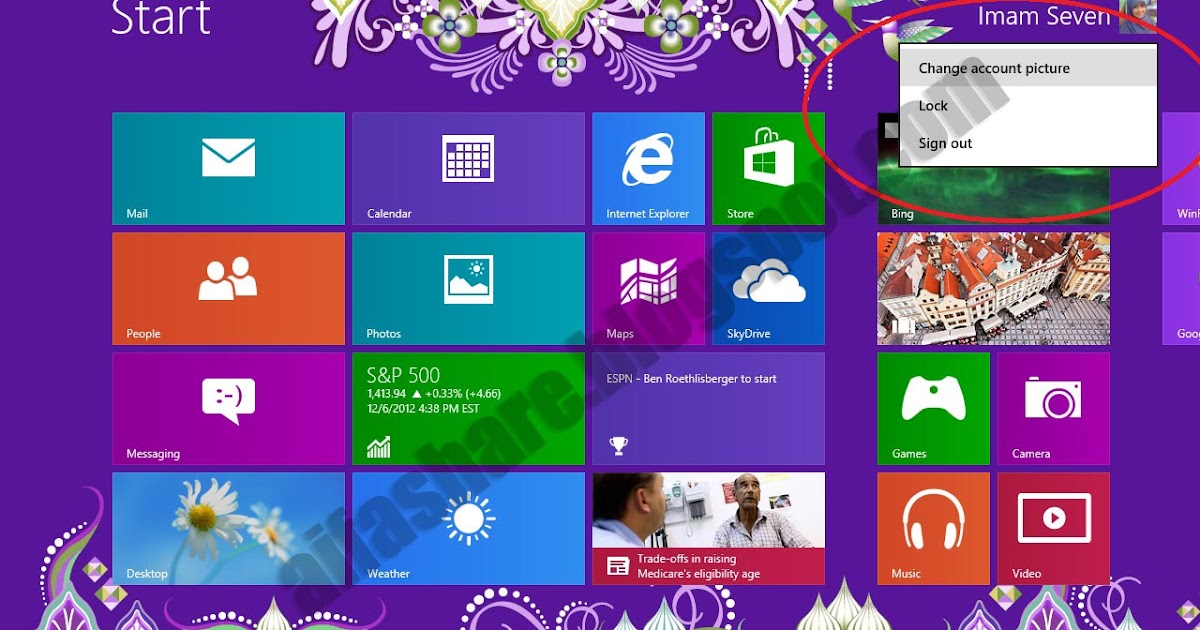The width and height of the screenshot is (1200, 630).
Task: Open the Maps tile folded-map icon
Action: pos(648,280)
